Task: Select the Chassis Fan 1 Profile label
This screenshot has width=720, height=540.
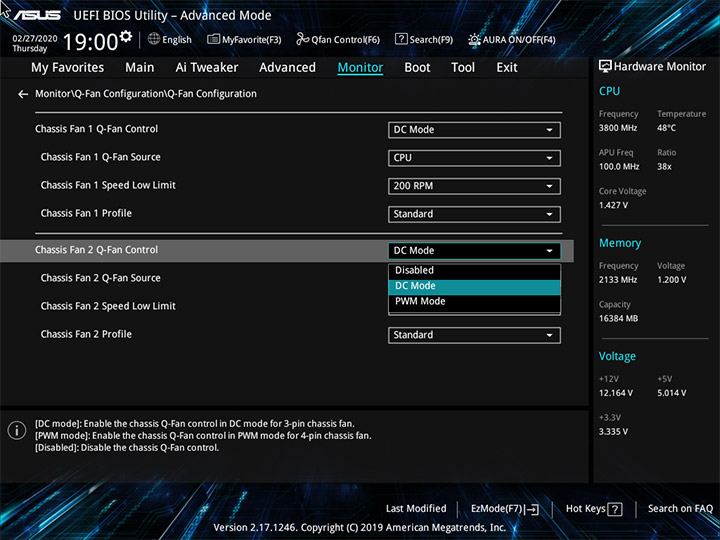Action: click(x=86, y=213)
